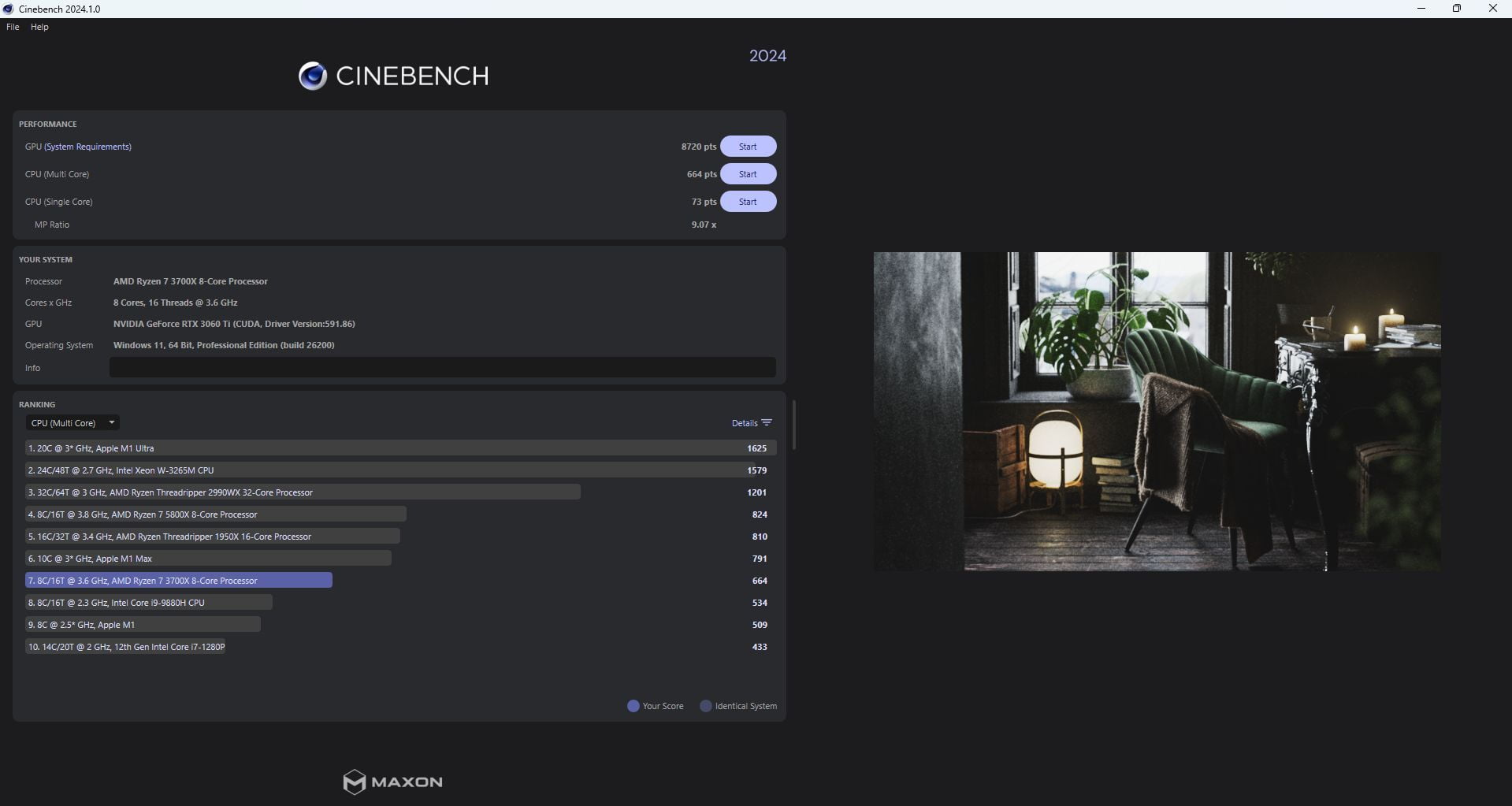Click the single core score 73 pts
Screen dimensions: 1512x806
[704, 202]
